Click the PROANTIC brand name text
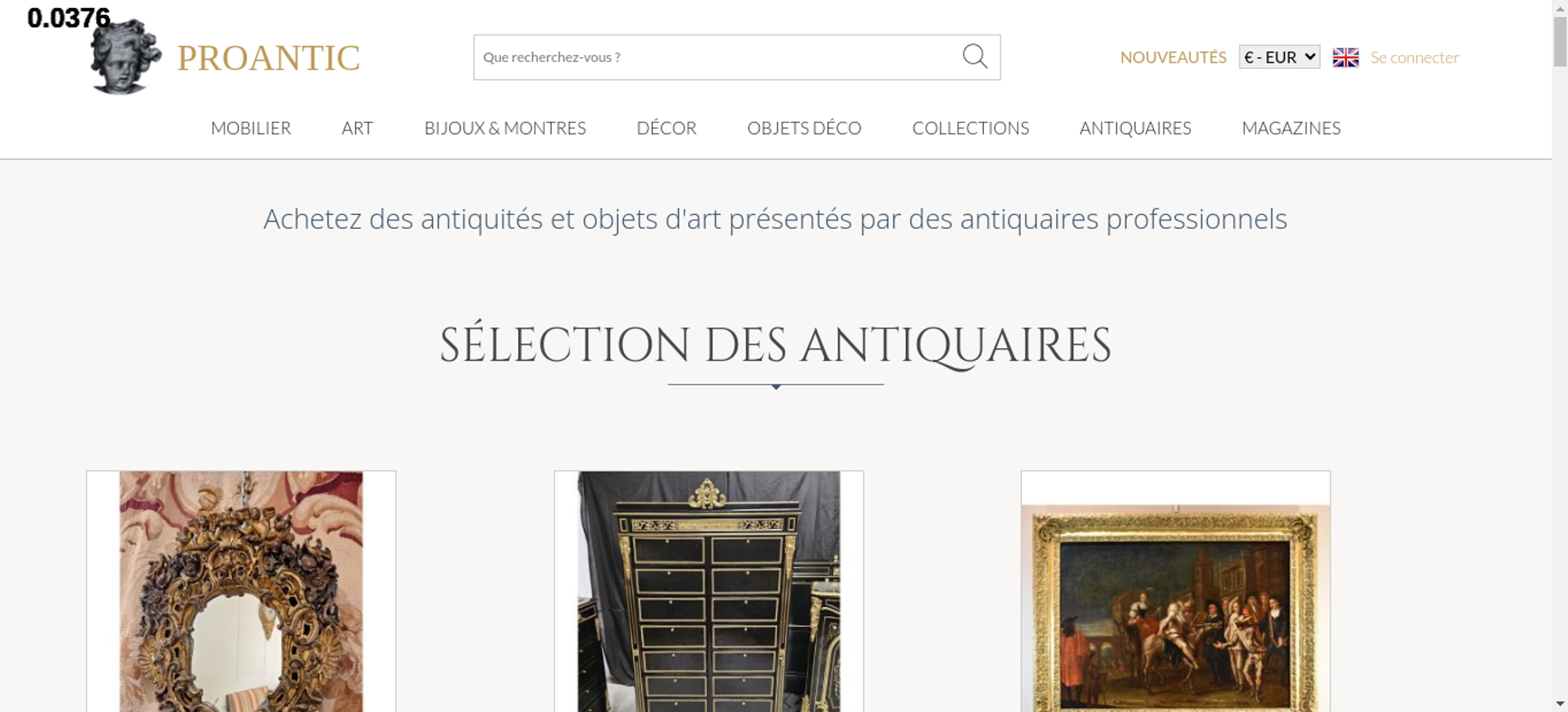Image resolution: width=1568 pixels, height=712 pixels. (268, 58)
